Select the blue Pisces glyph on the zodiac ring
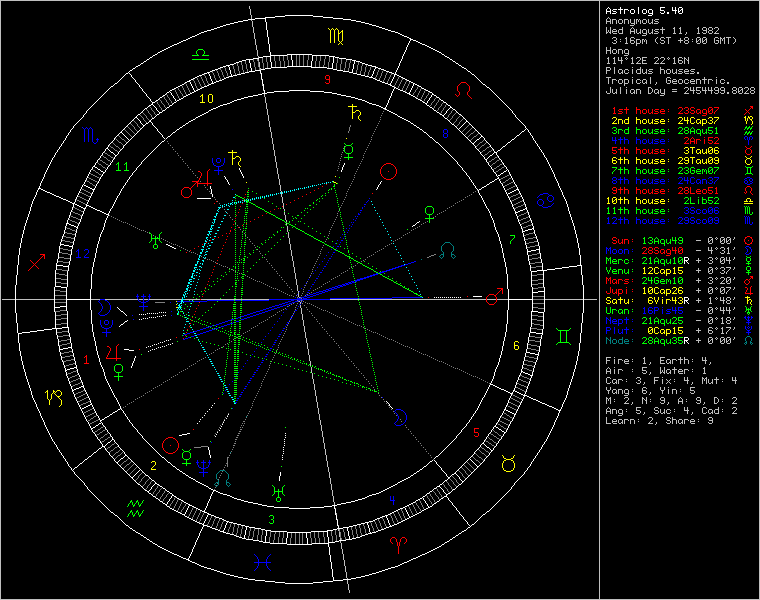The height and width of the screenshot is (600, 760). click(263, 562)
